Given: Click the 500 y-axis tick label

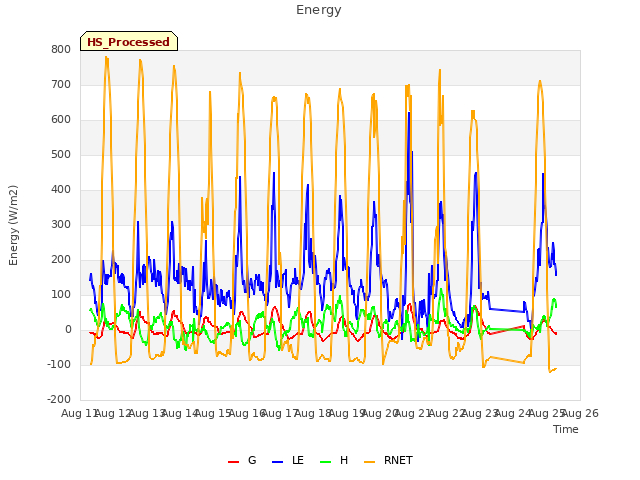Looking at the screenshot, I should coord(61,155).
